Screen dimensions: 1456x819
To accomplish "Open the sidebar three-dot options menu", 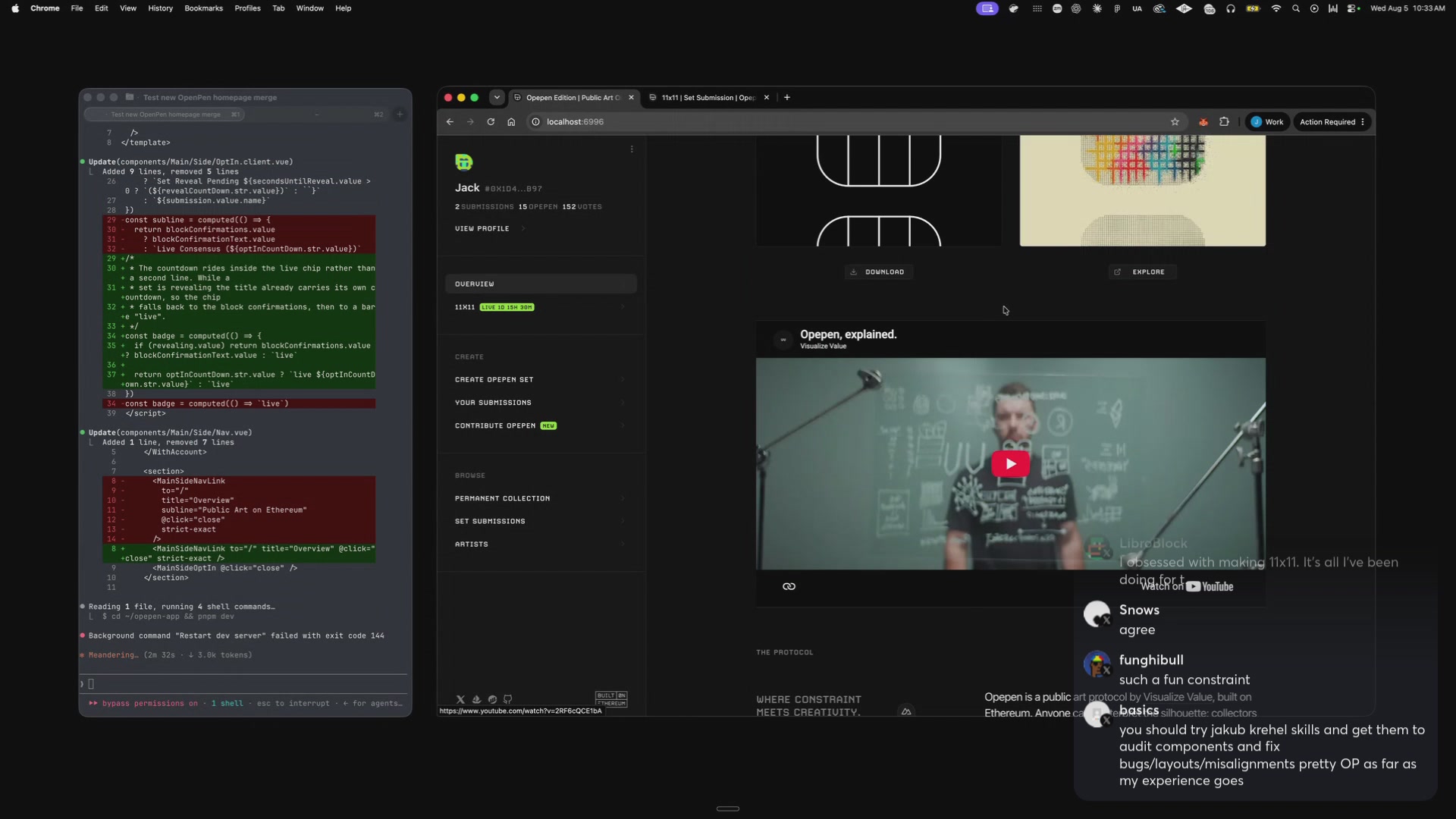I will (x=632, y=149).
